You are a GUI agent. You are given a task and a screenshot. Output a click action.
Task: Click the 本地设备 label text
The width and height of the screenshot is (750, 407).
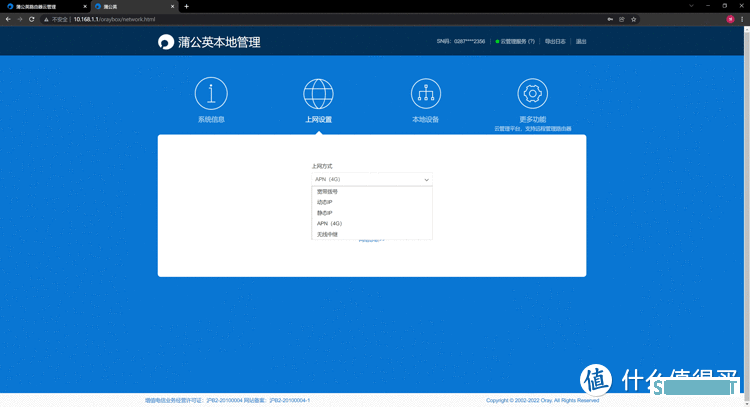[426, 120]
